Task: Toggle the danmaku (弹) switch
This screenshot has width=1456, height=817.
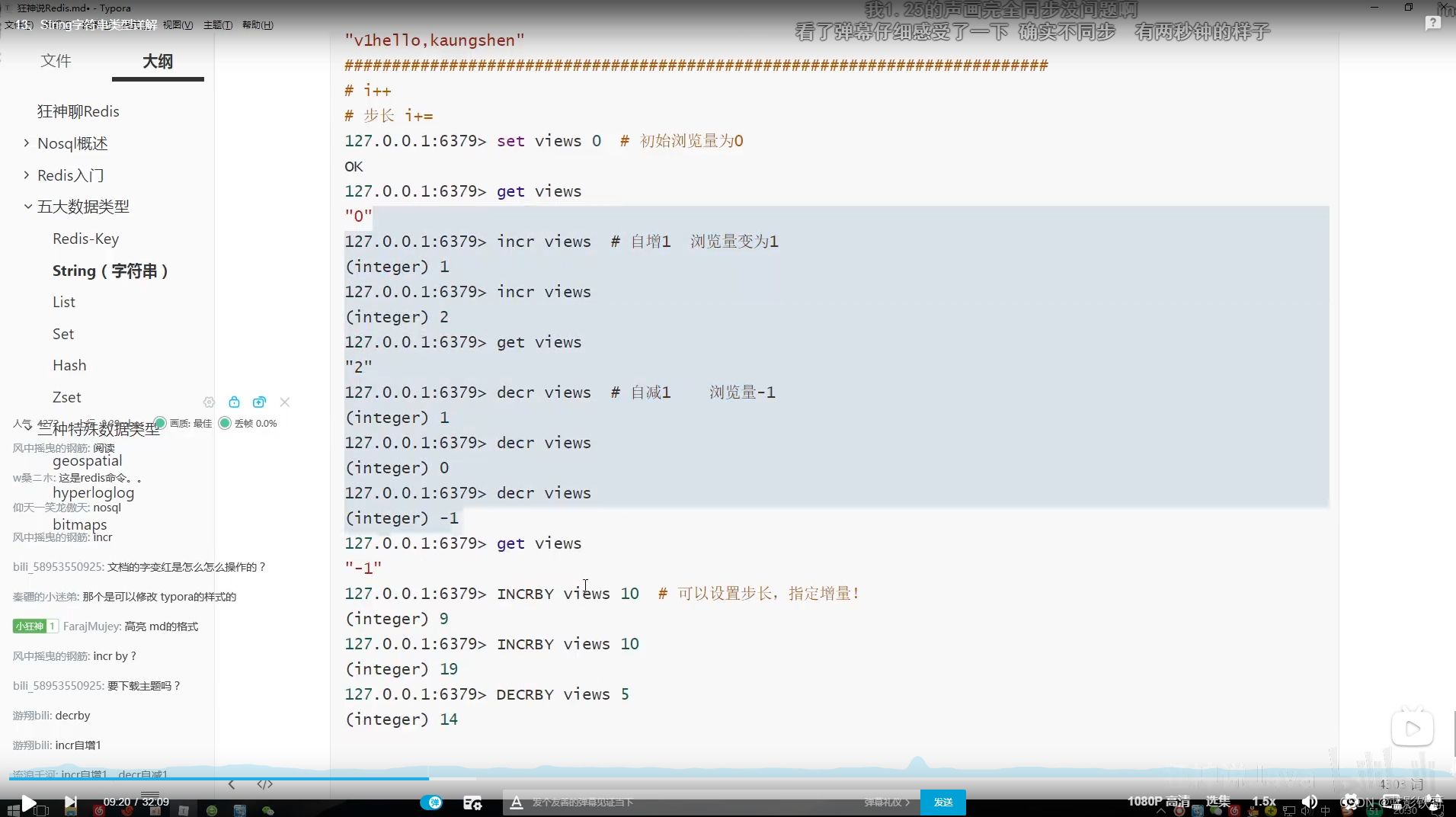Action: [x=431, y=802]
